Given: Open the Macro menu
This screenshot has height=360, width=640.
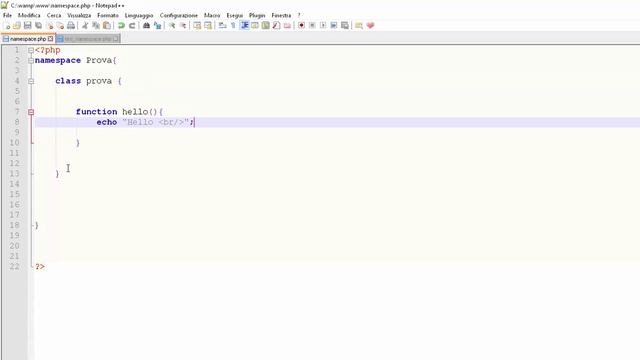Looking at the screenshot, I should point(212,15).
